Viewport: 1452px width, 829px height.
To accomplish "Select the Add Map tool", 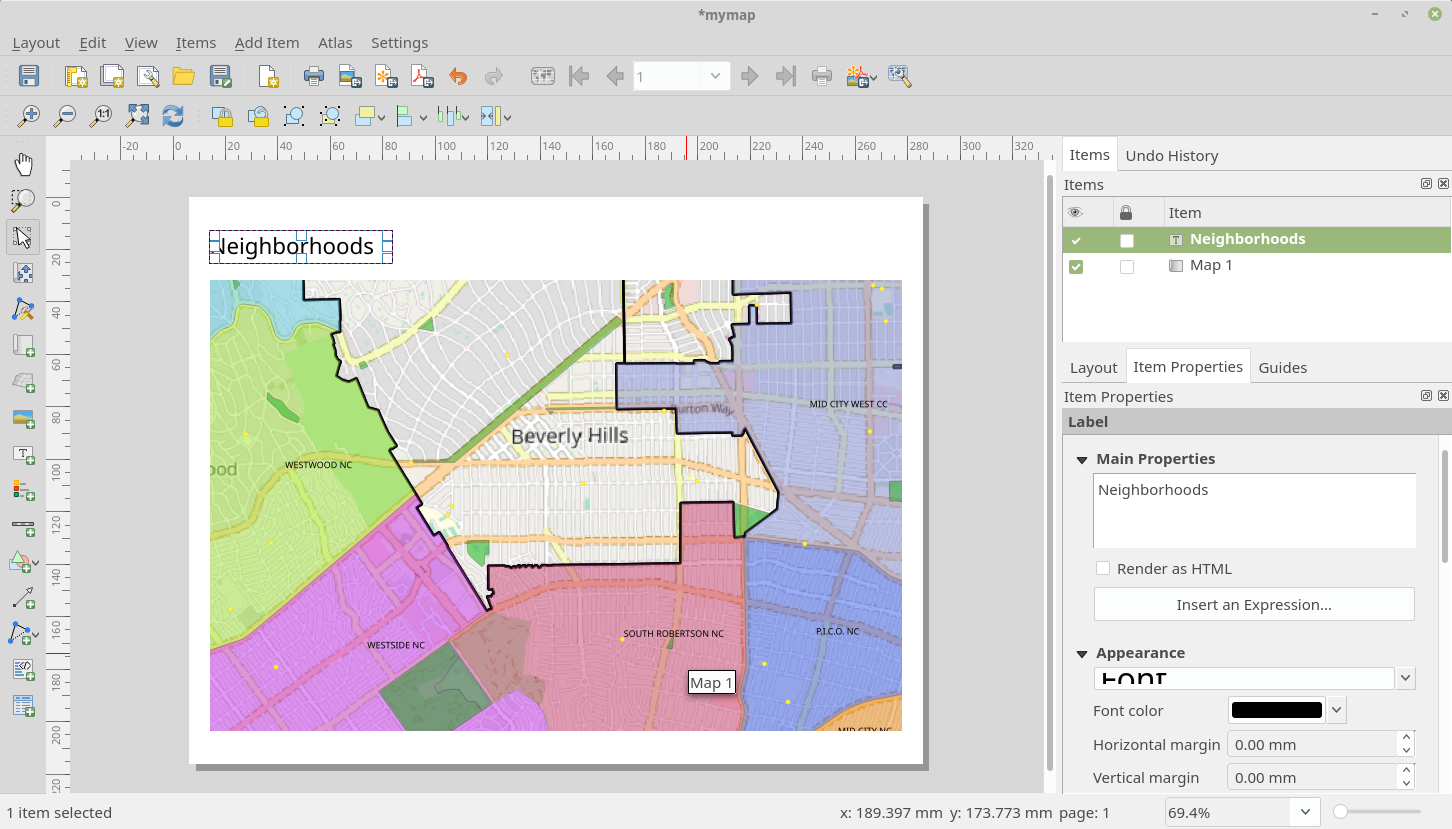I will pos(23,346).
